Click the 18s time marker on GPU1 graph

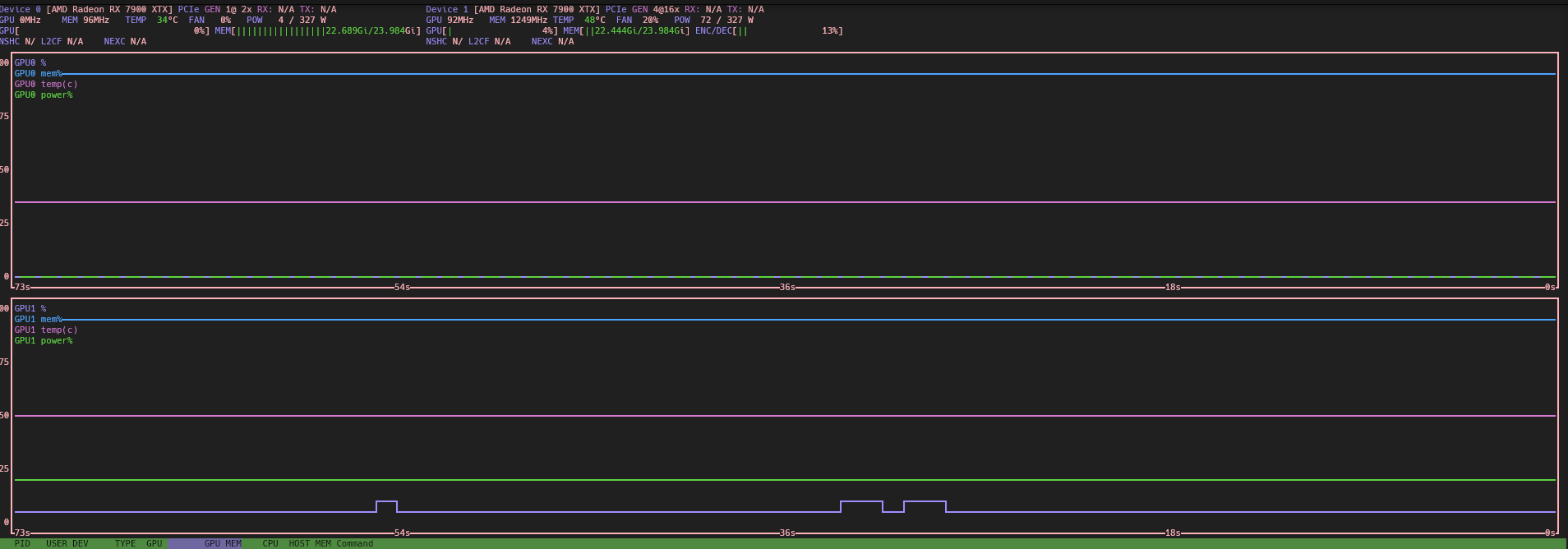1173,533
